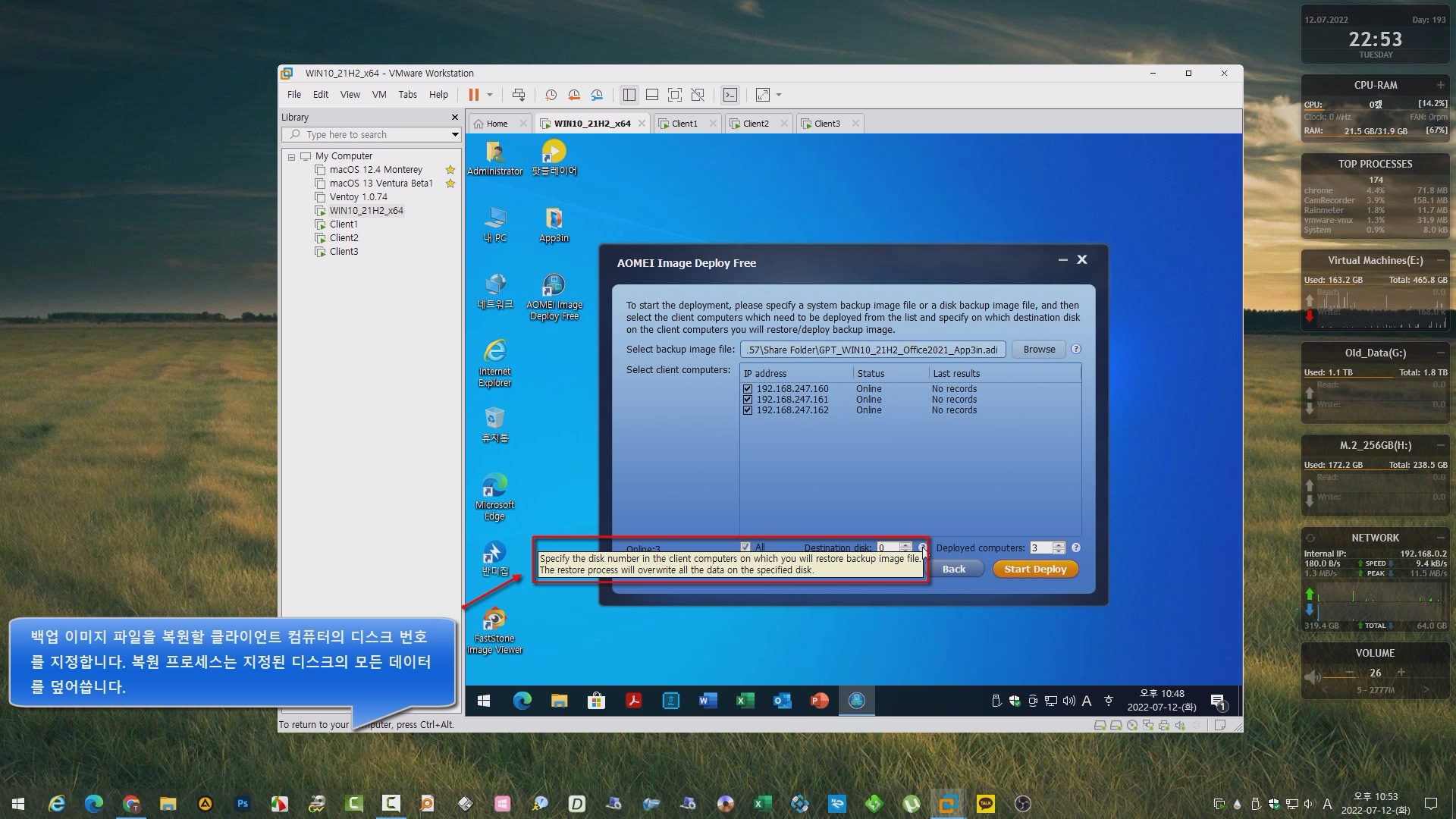This screenshot has width=1456, height=819.
Task: Close the WIN10_21H2_x64 tab
Action: pyautogui.click(x=642, y=124)
